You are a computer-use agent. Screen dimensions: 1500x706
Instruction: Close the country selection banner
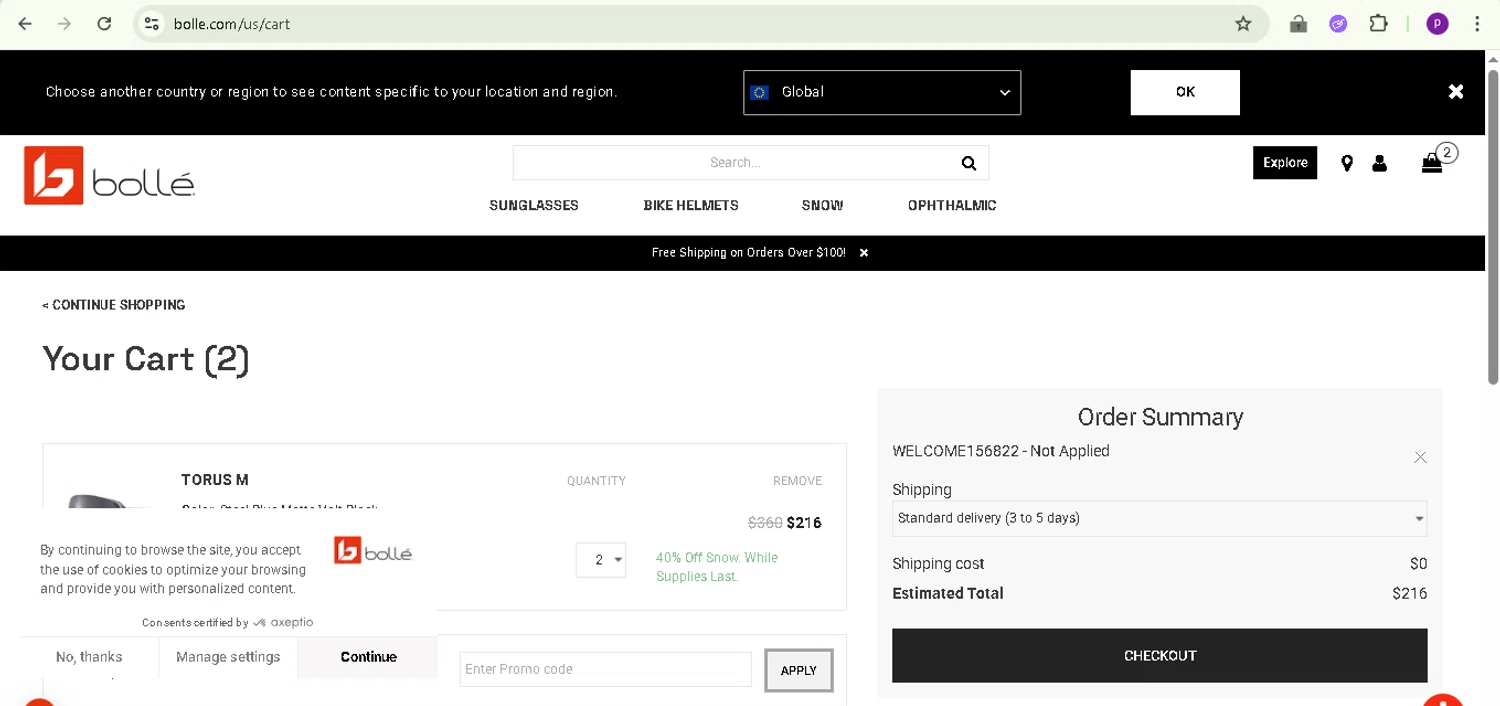click(x=1456, y=92)
